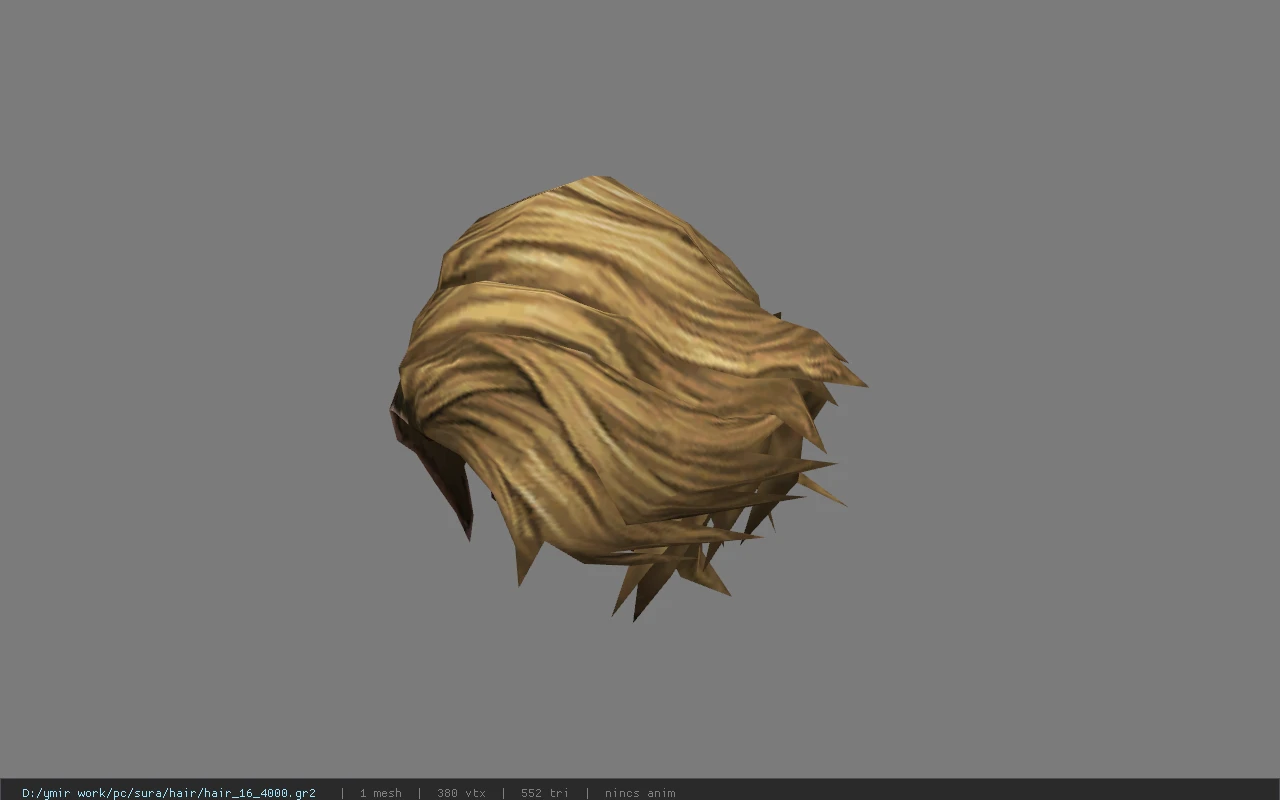Click the file path hair_16_4000.gr2 in status bar
The width and height of the screenshot is (1280, 800).
click(169, 793)
